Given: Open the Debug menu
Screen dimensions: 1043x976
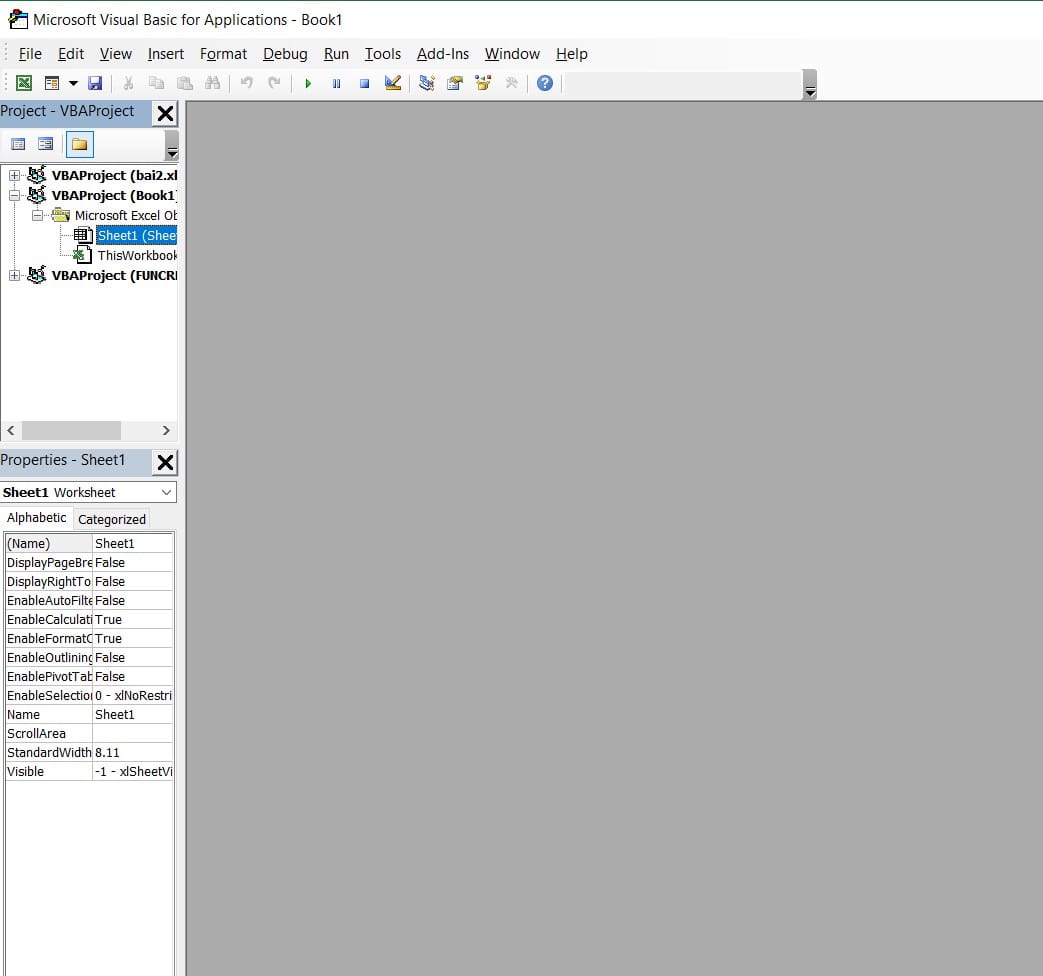Looking at the screenshot, I should pos(285,54).
